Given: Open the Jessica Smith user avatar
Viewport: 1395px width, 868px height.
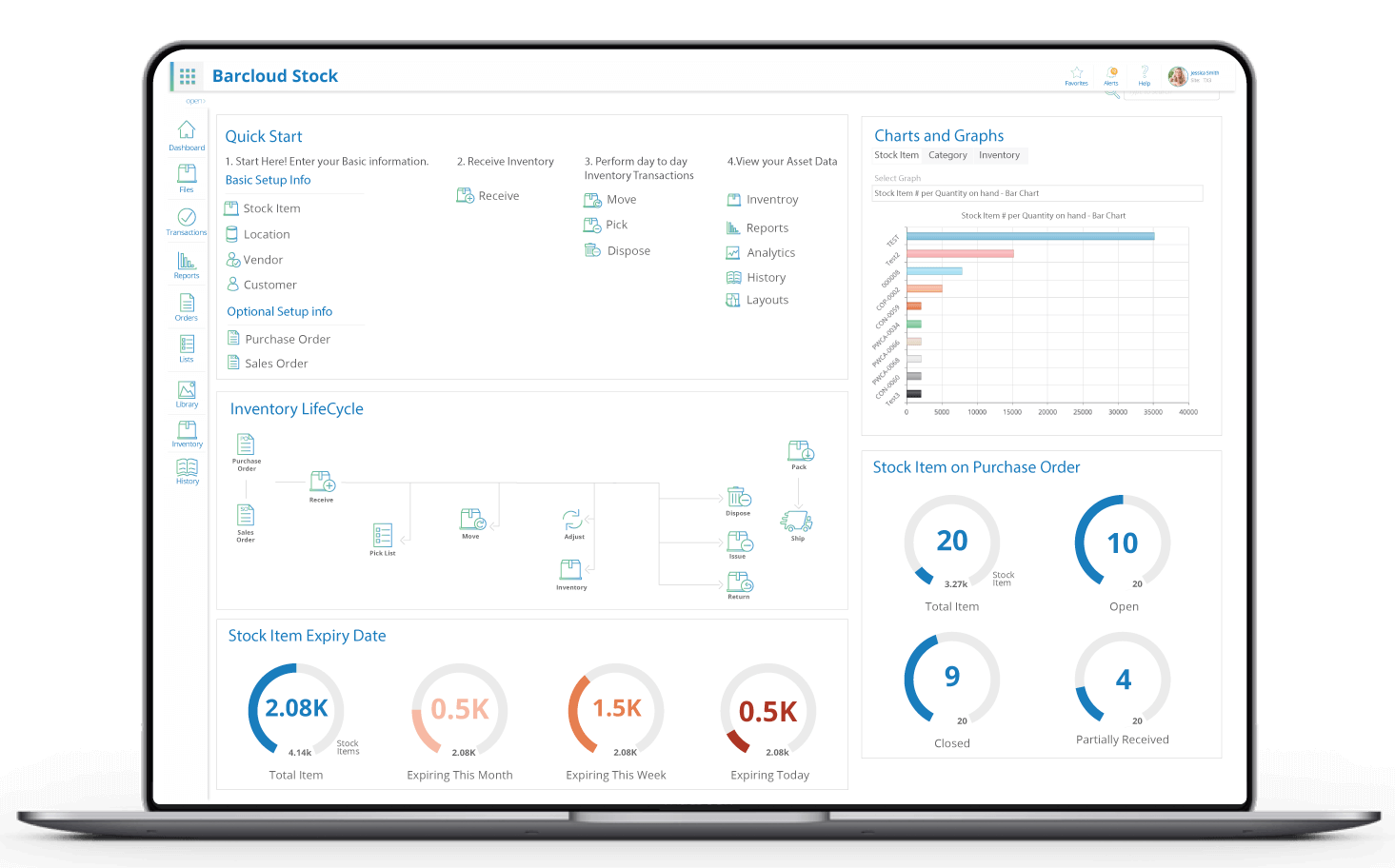Looking at the screenshot, I should click(1178, 76).
